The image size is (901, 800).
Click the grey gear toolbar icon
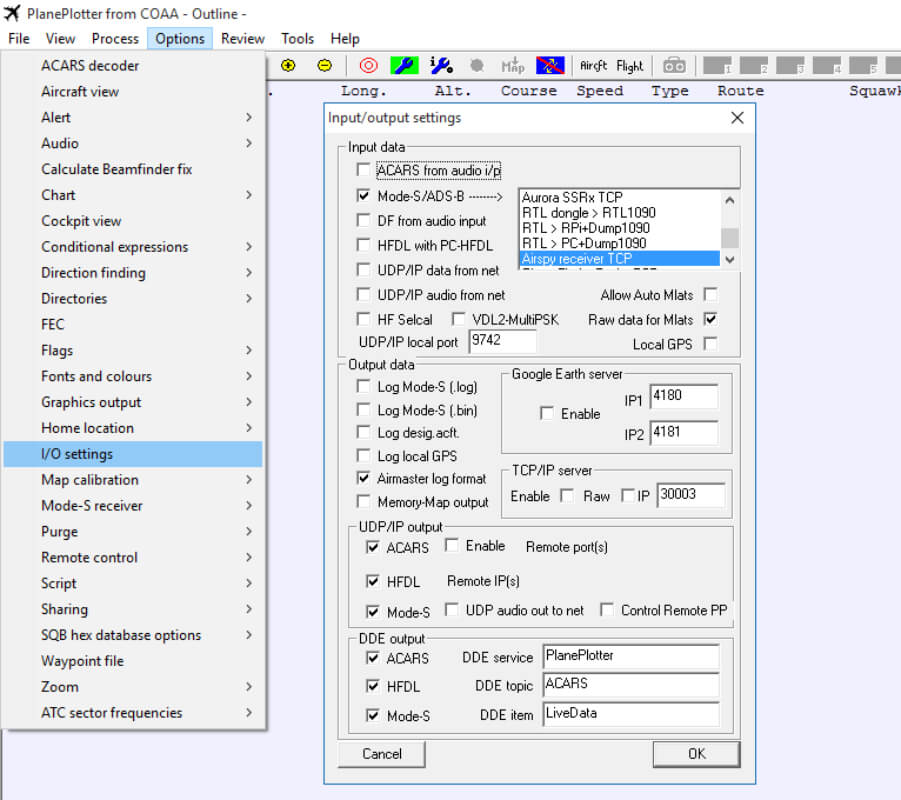point(476,66)
